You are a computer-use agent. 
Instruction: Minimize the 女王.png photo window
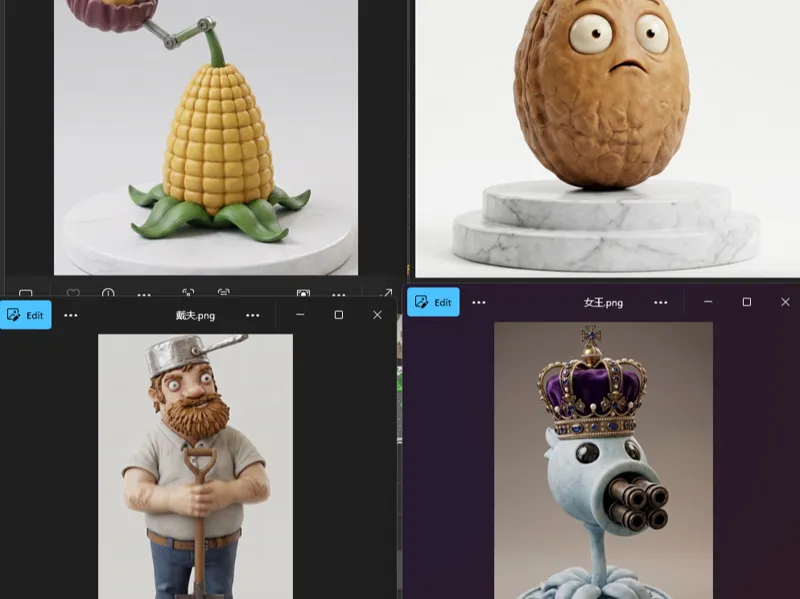(708, 302)
